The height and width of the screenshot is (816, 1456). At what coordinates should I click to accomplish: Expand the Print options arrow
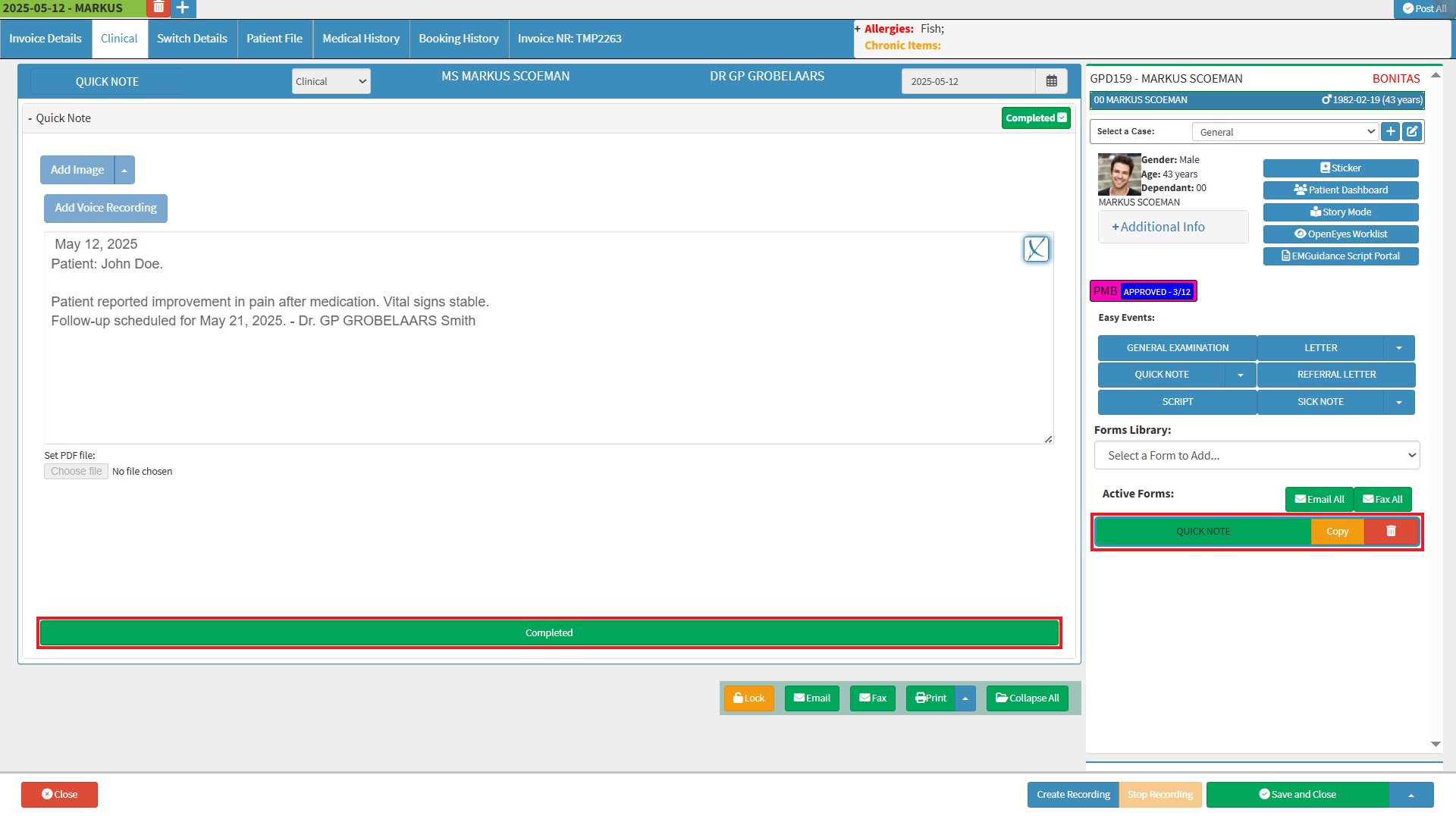coord(965,698)
